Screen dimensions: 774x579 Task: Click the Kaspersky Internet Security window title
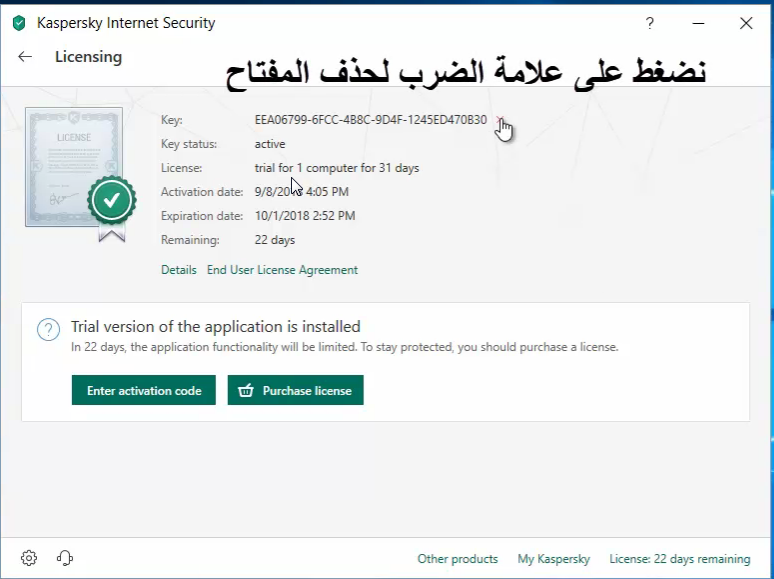tap(126, 23)
